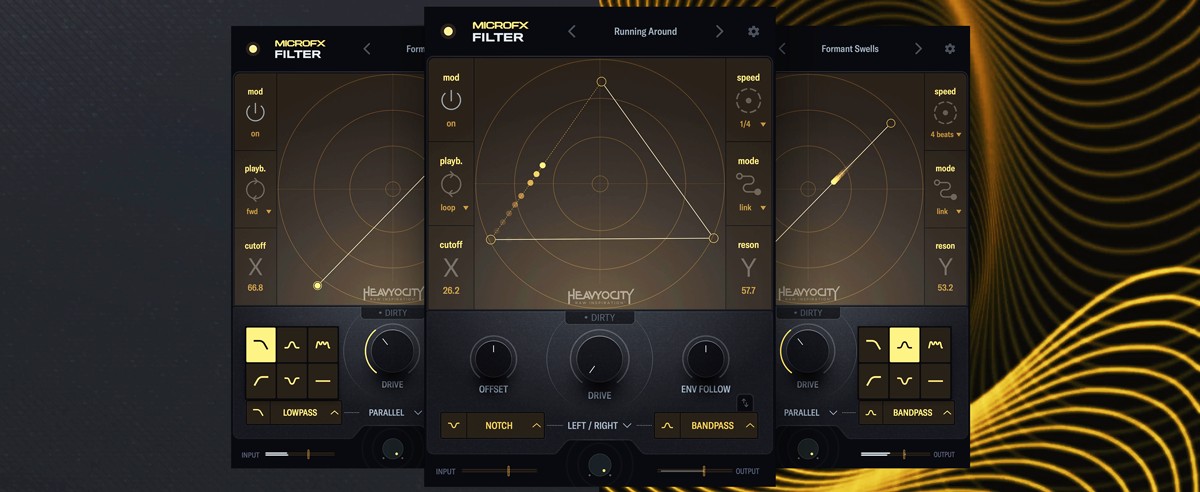Click the Notch filter selector
Image resolution: width=1200 pixels, height=492 pixels.
pos(493,425)
